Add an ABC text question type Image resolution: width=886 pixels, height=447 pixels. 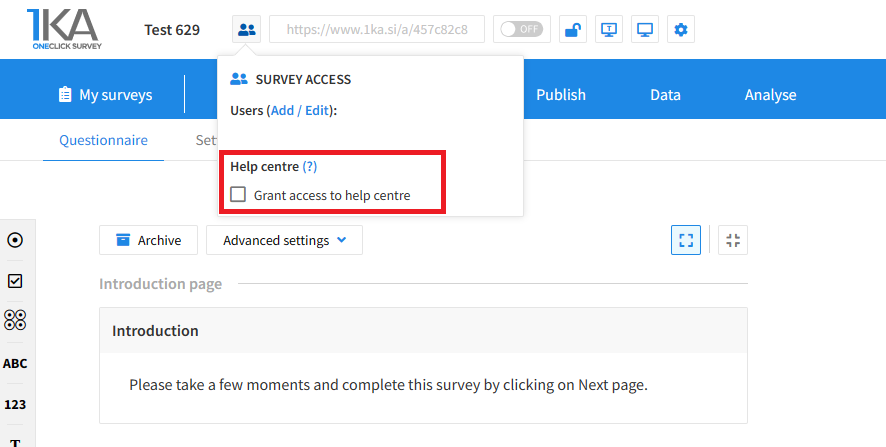15,363
